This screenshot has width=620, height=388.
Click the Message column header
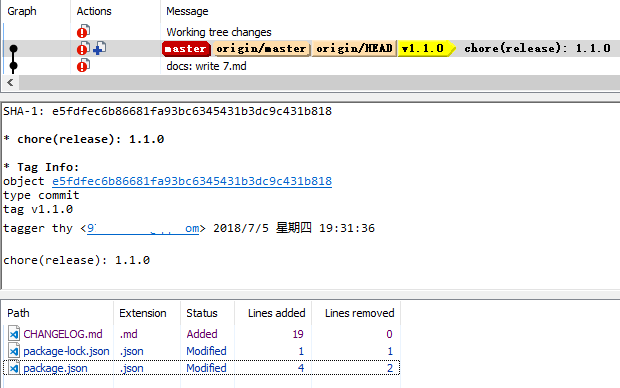click(x=187, y=11)
